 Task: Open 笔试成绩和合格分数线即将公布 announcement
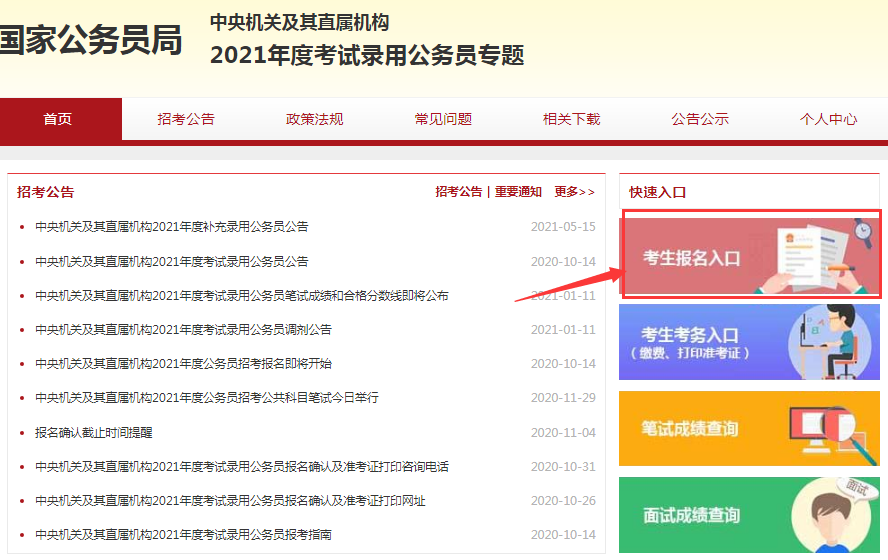242,296
